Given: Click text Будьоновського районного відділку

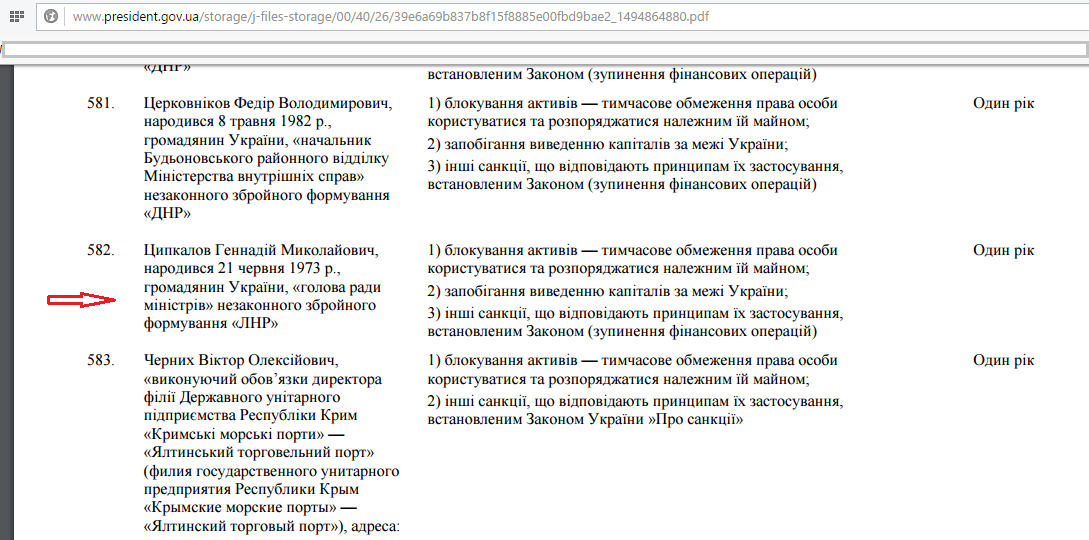Looking at the screenshot, I should click(x=266, y=158).
